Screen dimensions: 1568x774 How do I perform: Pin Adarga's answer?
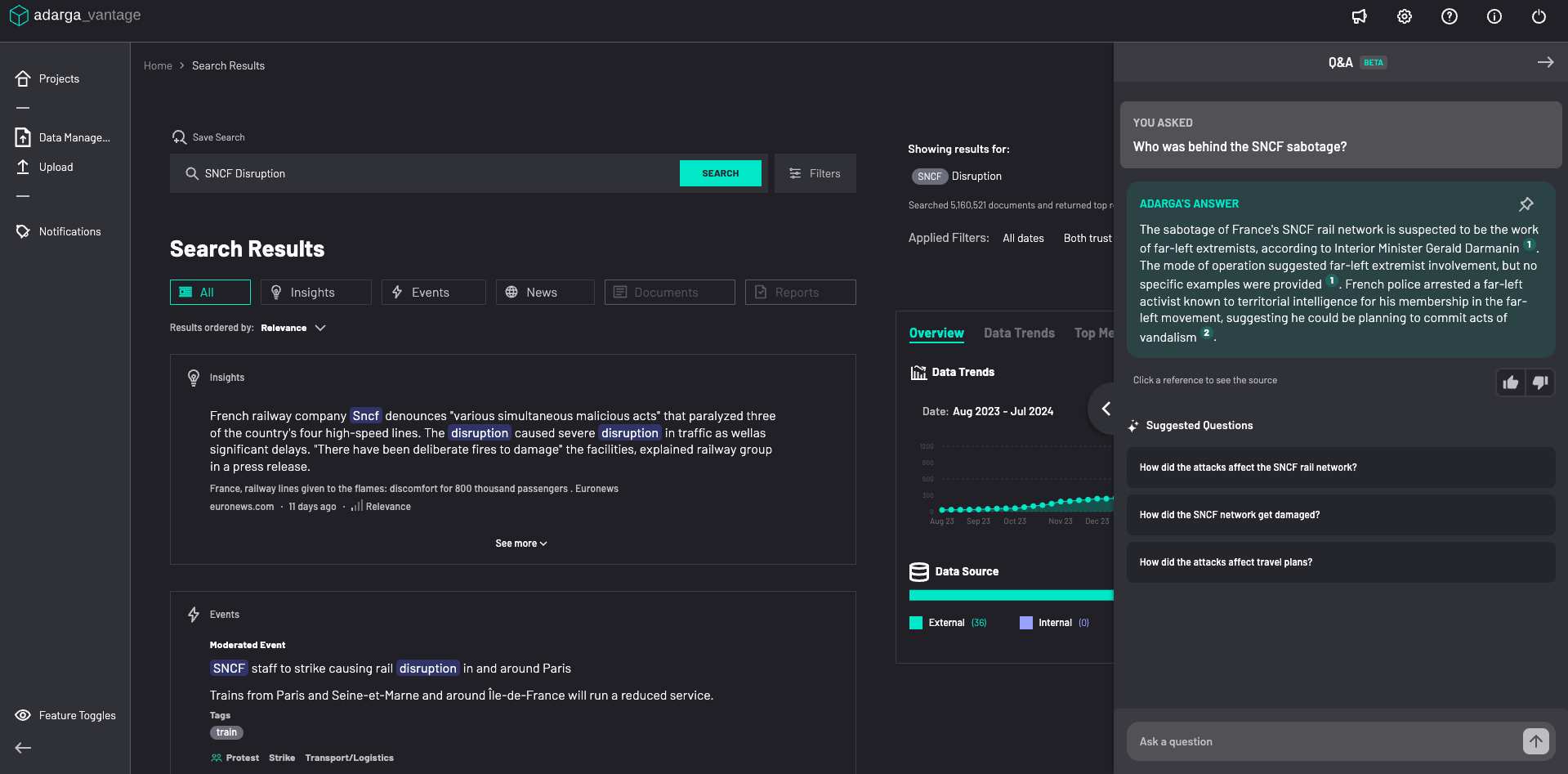[1526, 204]
